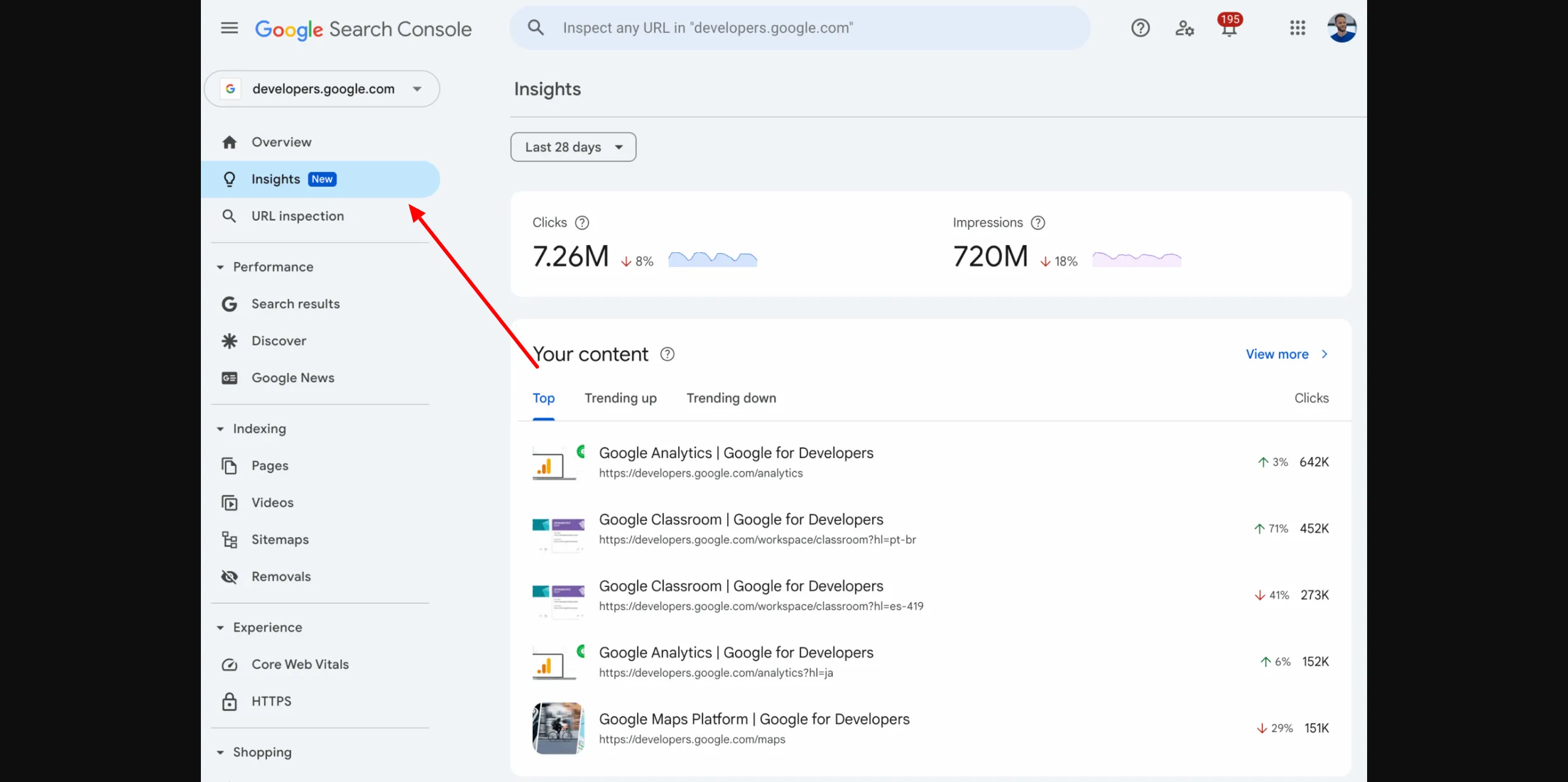
Task: Open Google Classroom hl=es-419 entry
Action: pyautogui.click(x=931, y=595)
